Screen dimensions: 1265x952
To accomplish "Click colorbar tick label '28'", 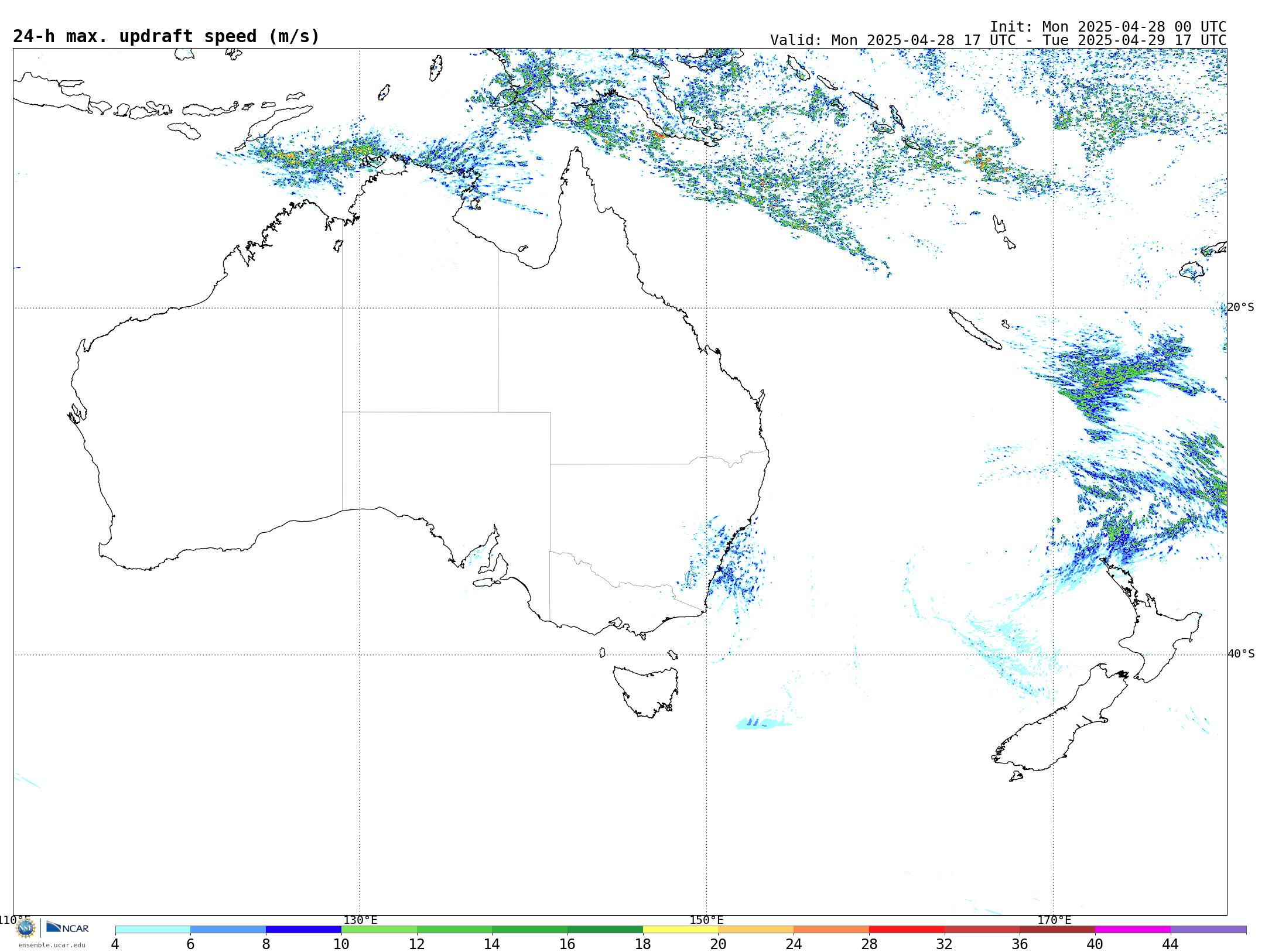I will (869, 944).
